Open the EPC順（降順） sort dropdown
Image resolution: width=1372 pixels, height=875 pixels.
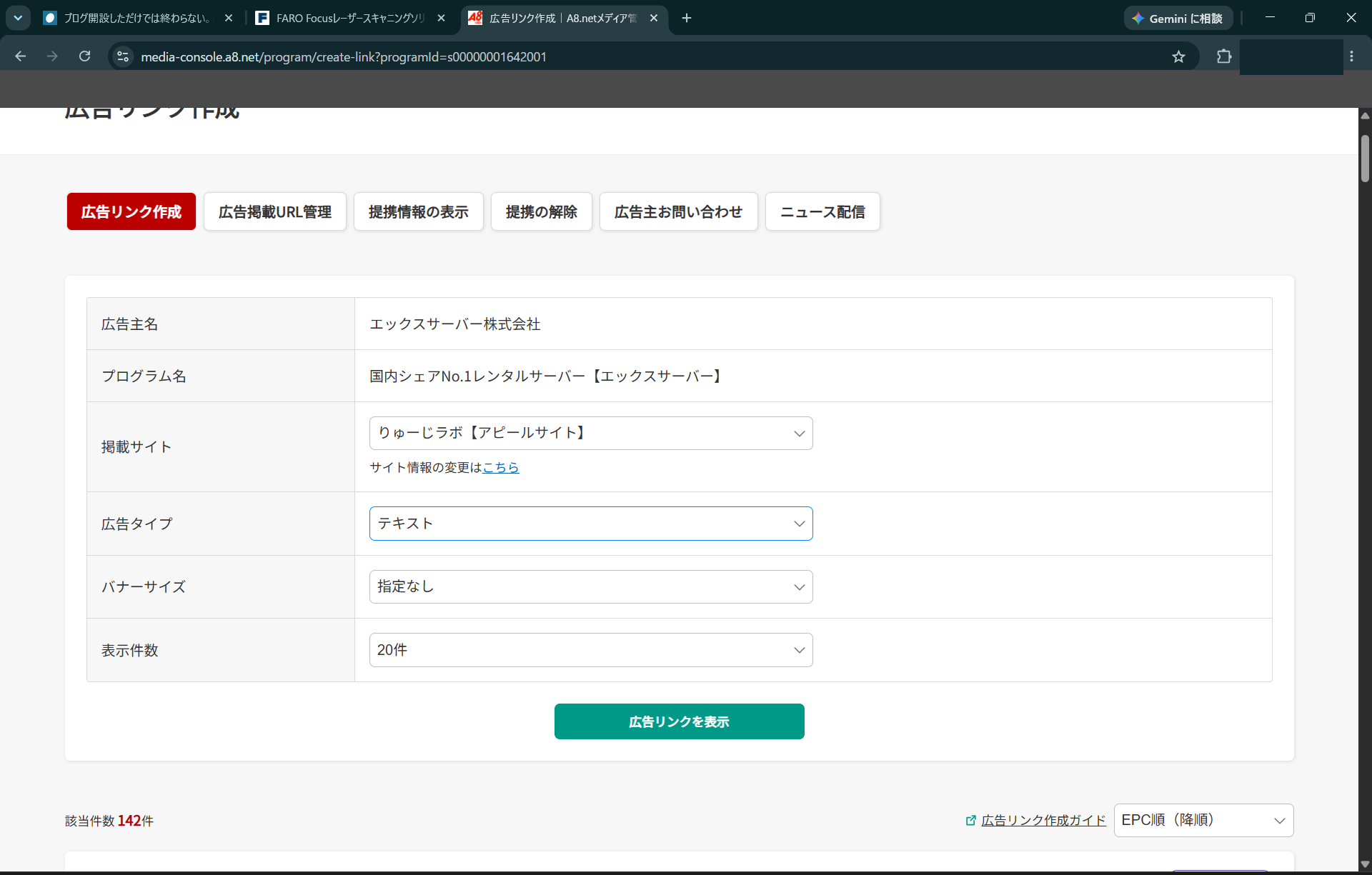tap(1203, 820)
